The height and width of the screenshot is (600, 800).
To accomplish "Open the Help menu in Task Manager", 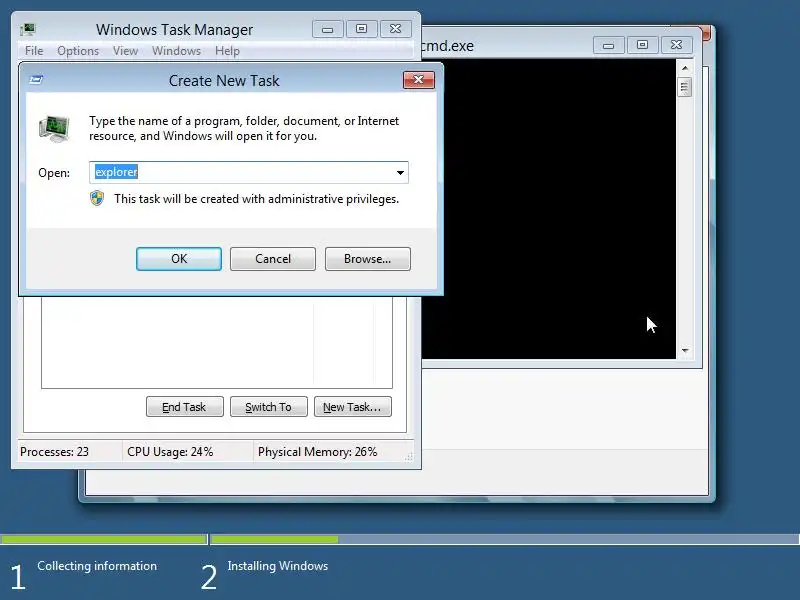I will tap(227, 51).
